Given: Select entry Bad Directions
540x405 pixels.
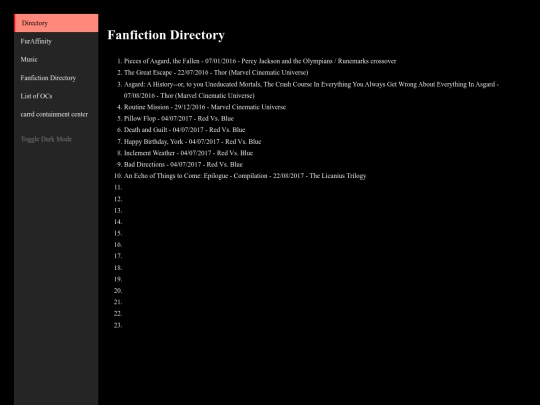Looking at the screenshot, I should point(183,164).
